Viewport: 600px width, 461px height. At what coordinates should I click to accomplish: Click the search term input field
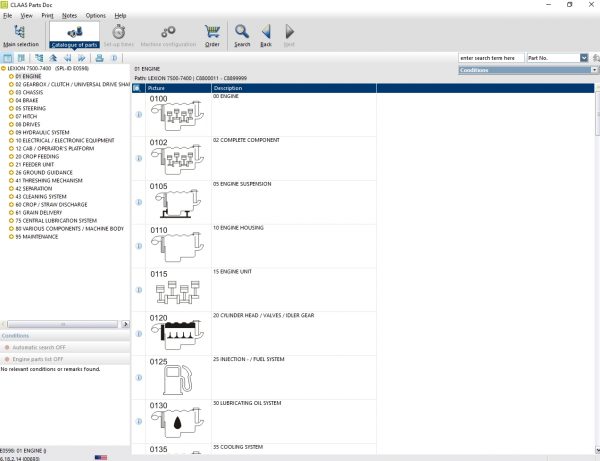click(487, 58)
